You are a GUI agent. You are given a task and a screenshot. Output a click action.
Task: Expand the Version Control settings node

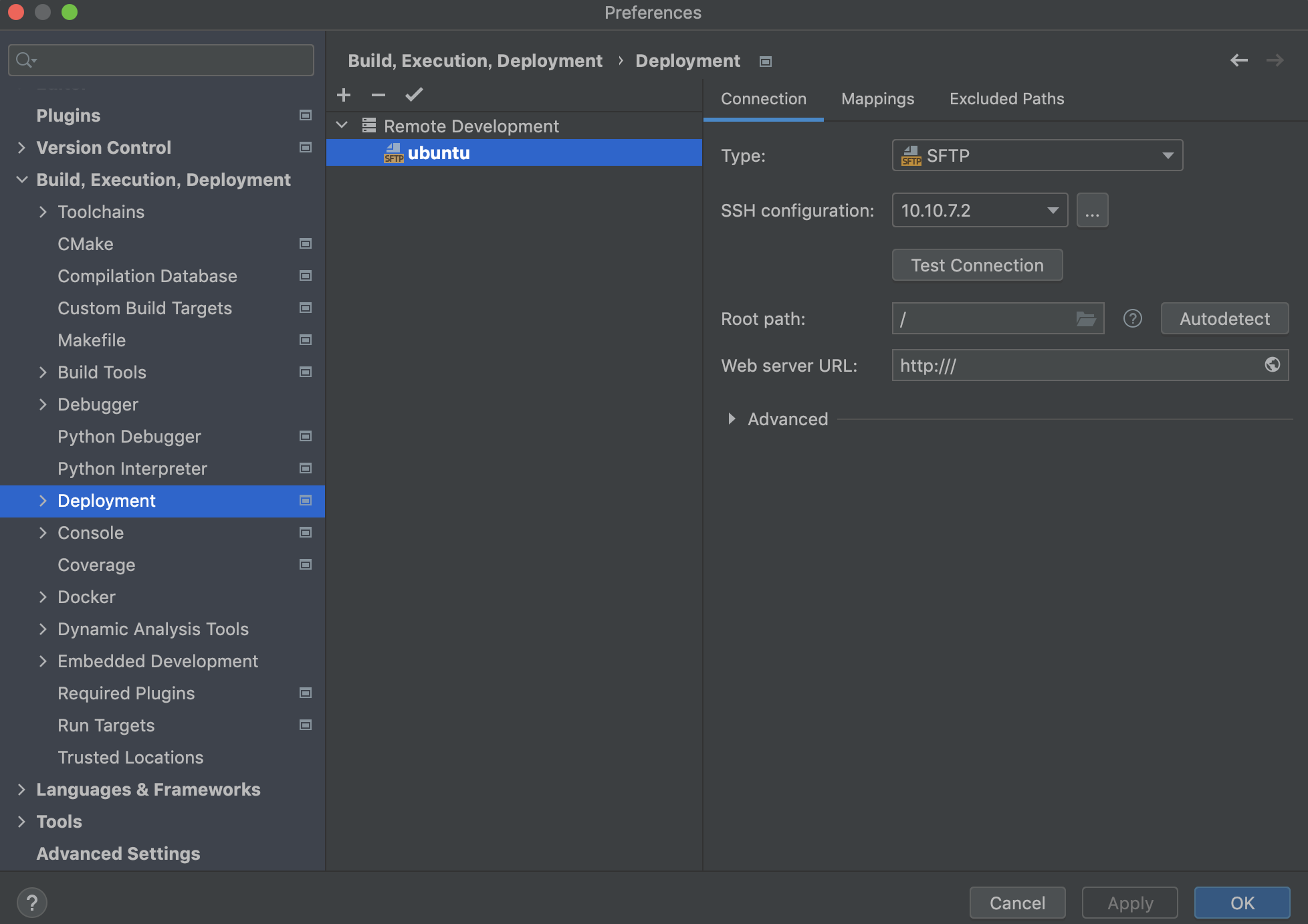pos(21,148)
